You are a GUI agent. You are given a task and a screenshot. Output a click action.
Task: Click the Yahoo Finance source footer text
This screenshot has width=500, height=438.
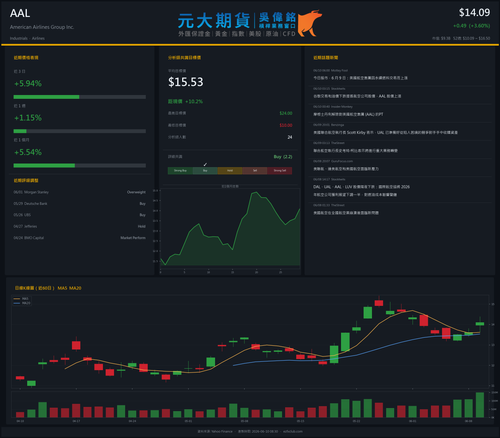click(215, 431)
